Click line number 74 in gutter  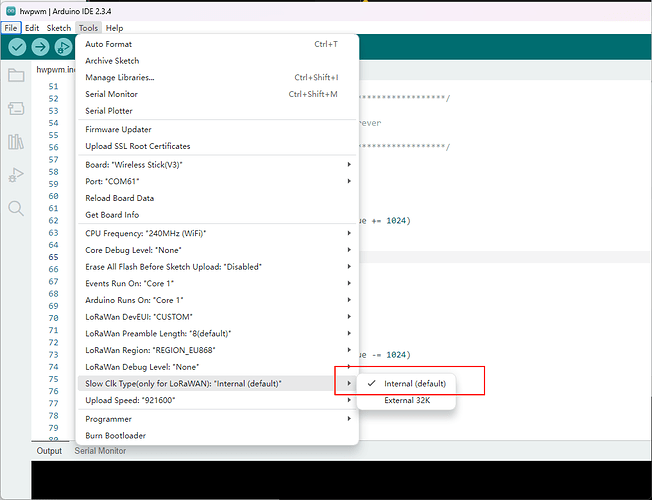coord(53,366)
